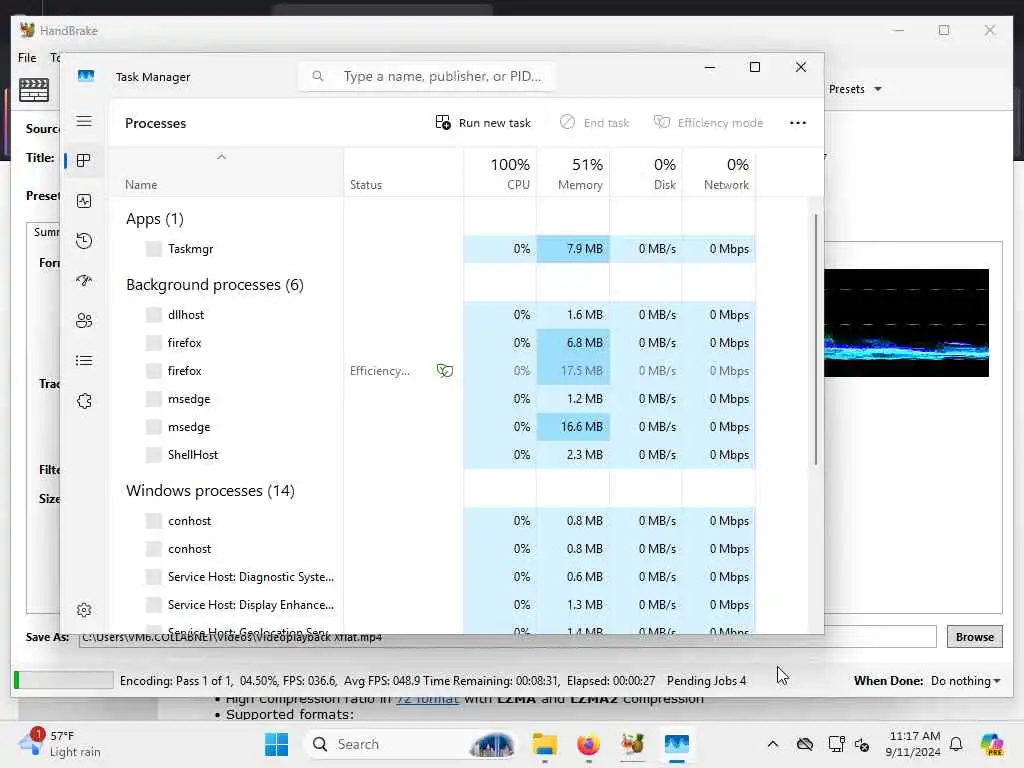Click the Efficiency mode button
This screenshot has height=768, width=1024.
pyautogui.click(x=708, y=123)
